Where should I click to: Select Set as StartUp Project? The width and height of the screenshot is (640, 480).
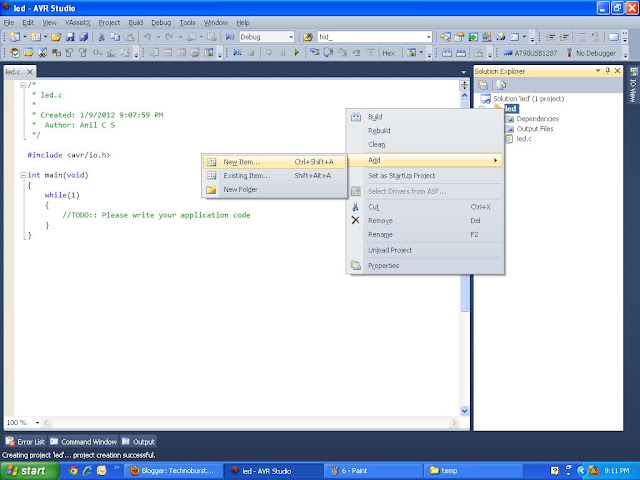pyautogui.click(x=424, y=176)
